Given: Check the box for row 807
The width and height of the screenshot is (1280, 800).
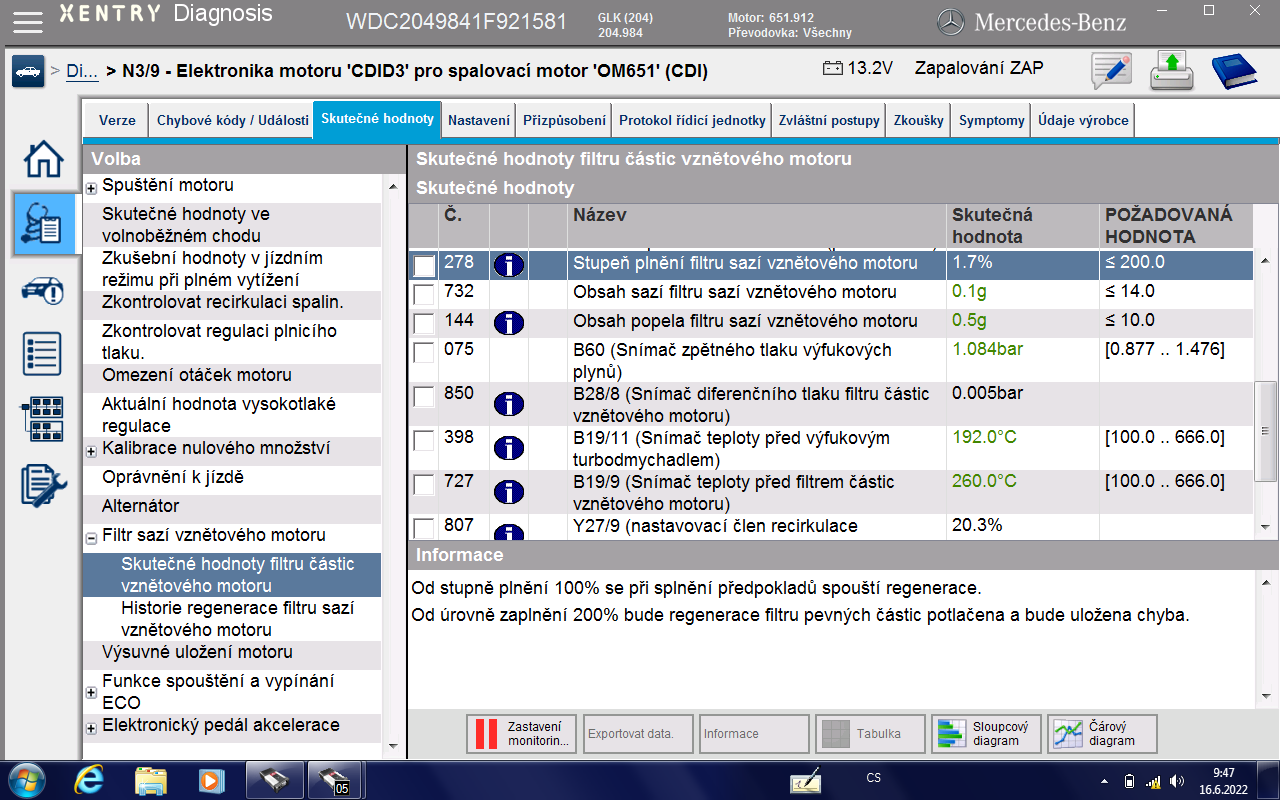Looking at the screenshot, I should pyautogui.click(x=424, y=528).
